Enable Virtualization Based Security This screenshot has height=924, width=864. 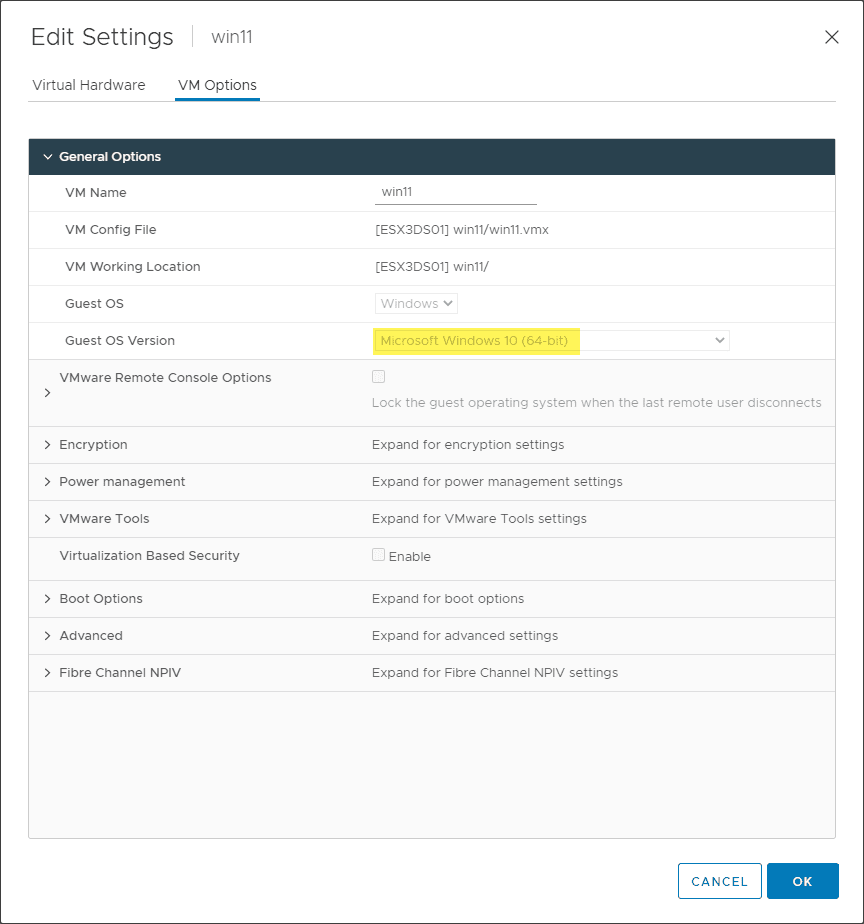[378, 555]
